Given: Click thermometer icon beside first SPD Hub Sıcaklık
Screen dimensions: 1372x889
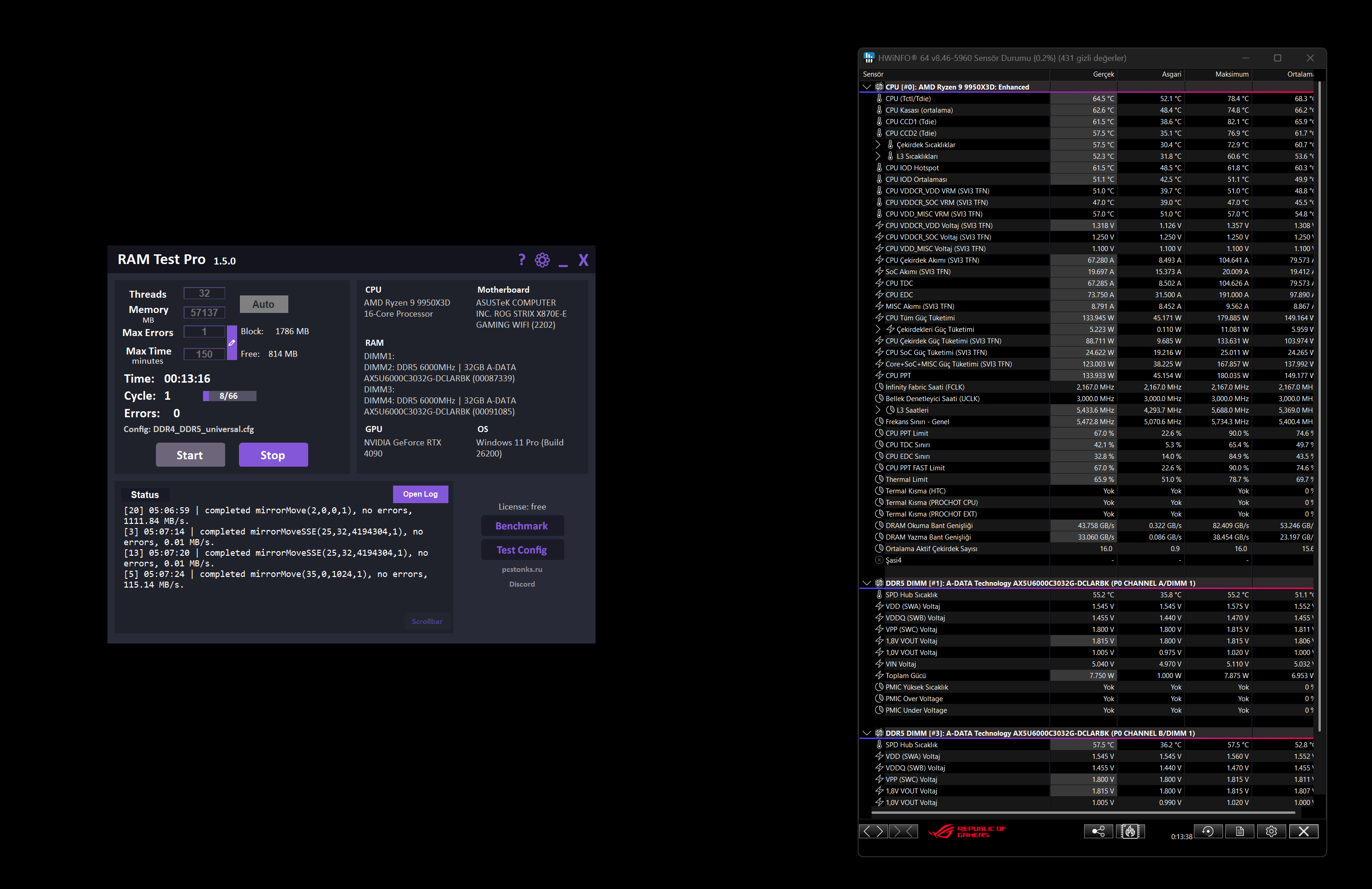Looking at the screenshot, I should pyautogui.click(x=879, y=595).
